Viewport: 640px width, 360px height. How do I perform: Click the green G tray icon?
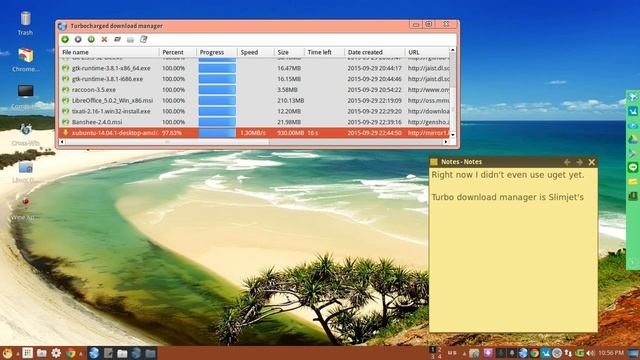coord(580,353)
